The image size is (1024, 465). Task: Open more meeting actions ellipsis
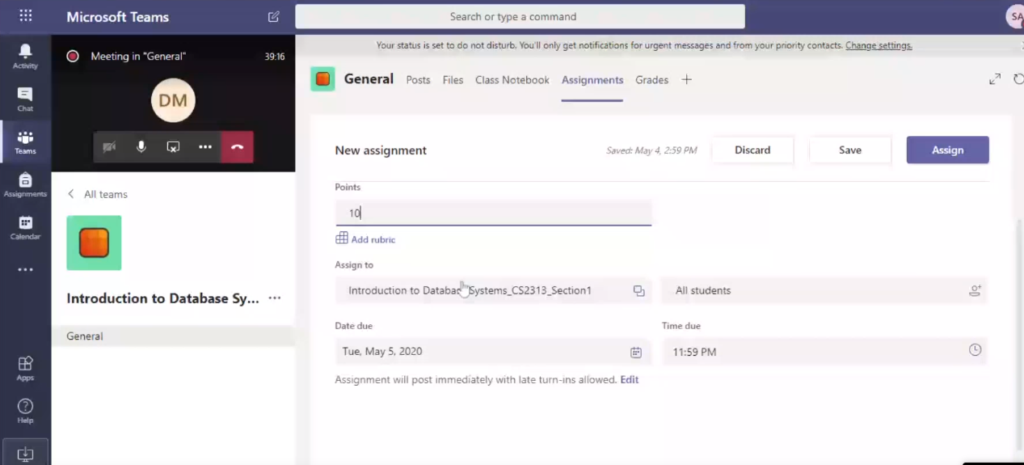205,147
